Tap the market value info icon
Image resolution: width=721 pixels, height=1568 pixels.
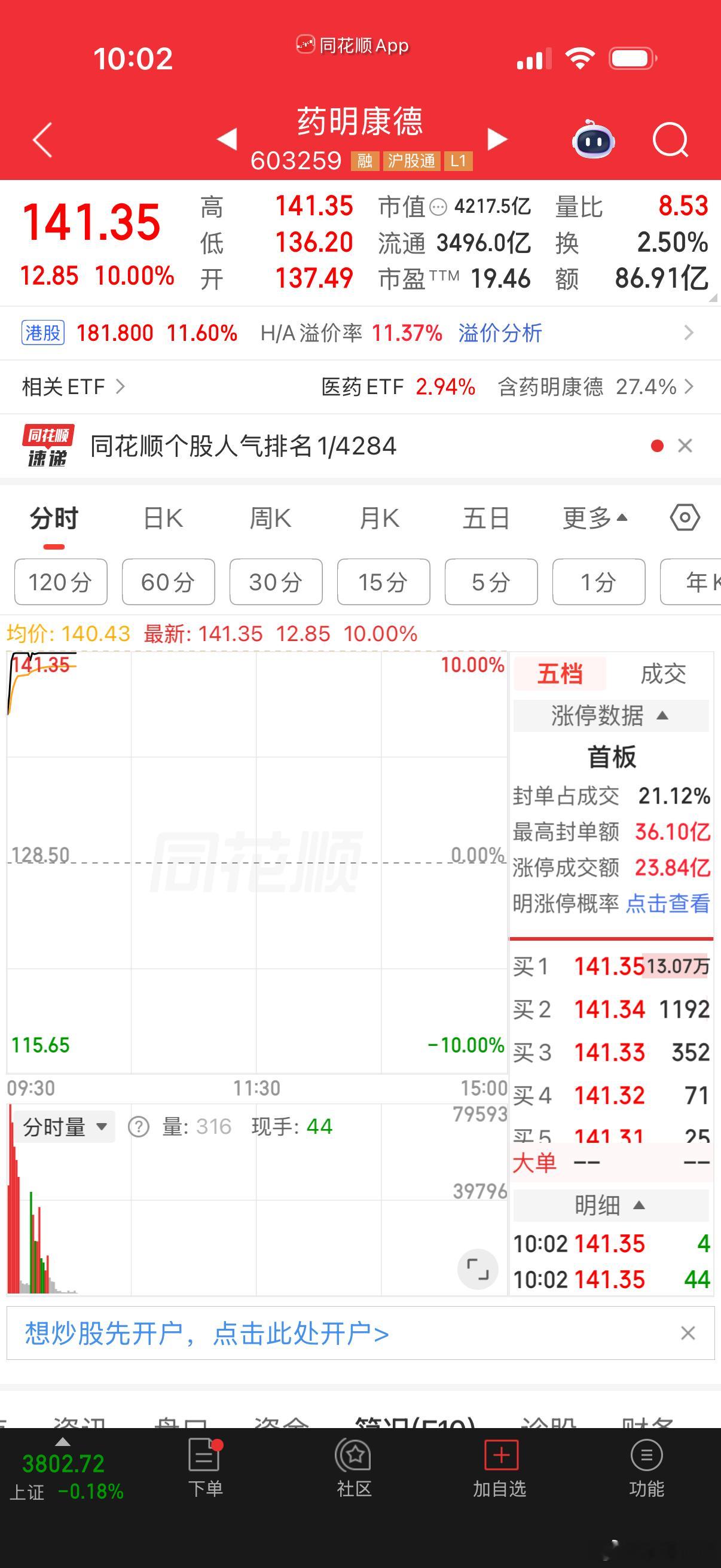click(438, 208)
